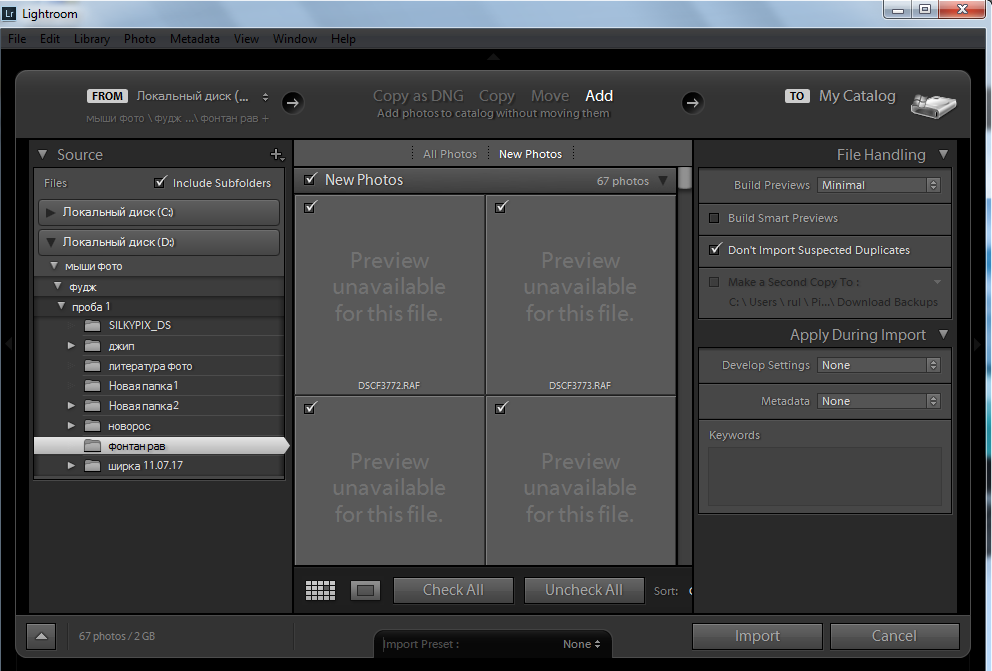This screenshot has width=992, height=671.
Task: Choose Copy import mode
Action: click(x=497, y=95)
